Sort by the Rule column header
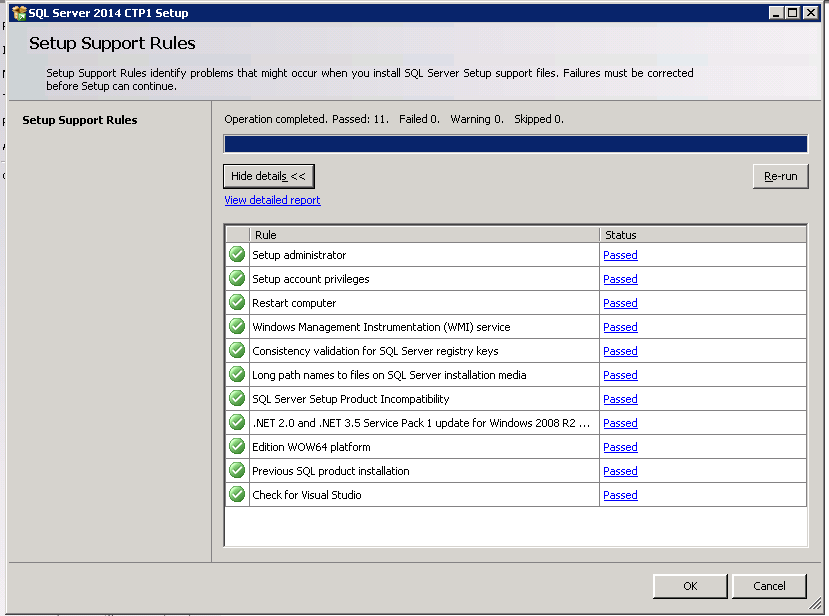This screenshot has width=829, height=616. coord(424,235)
